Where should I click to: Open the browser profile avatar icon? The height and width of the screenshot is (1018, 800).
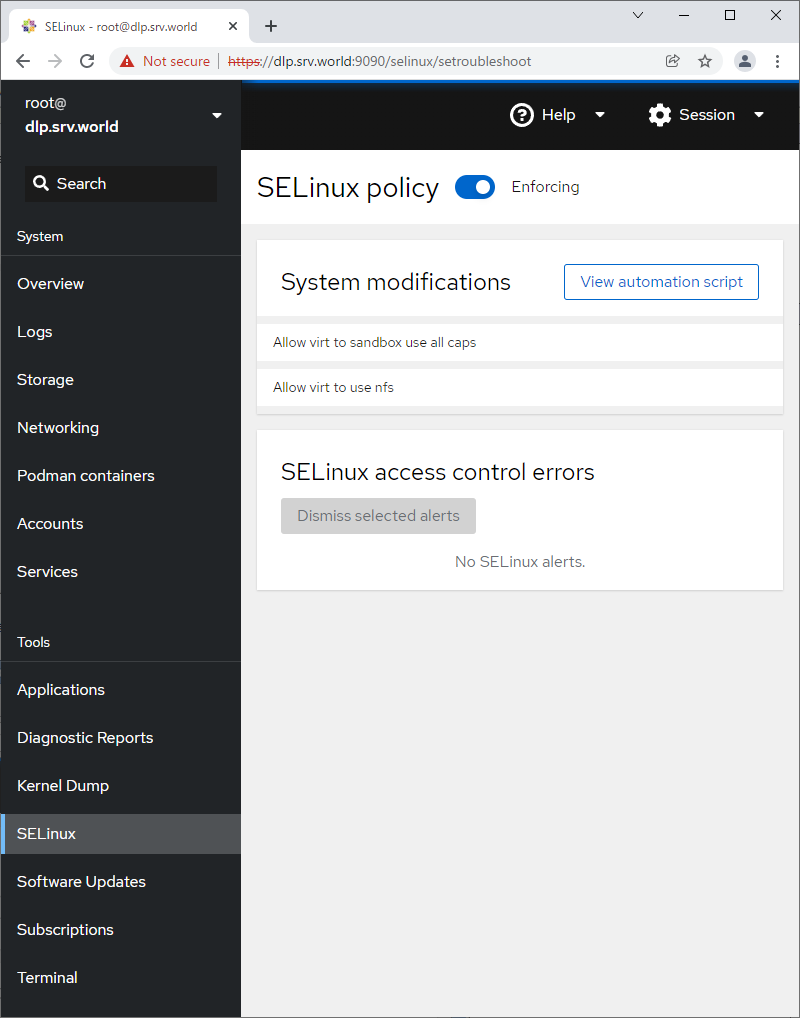click(x=745, y=61)
